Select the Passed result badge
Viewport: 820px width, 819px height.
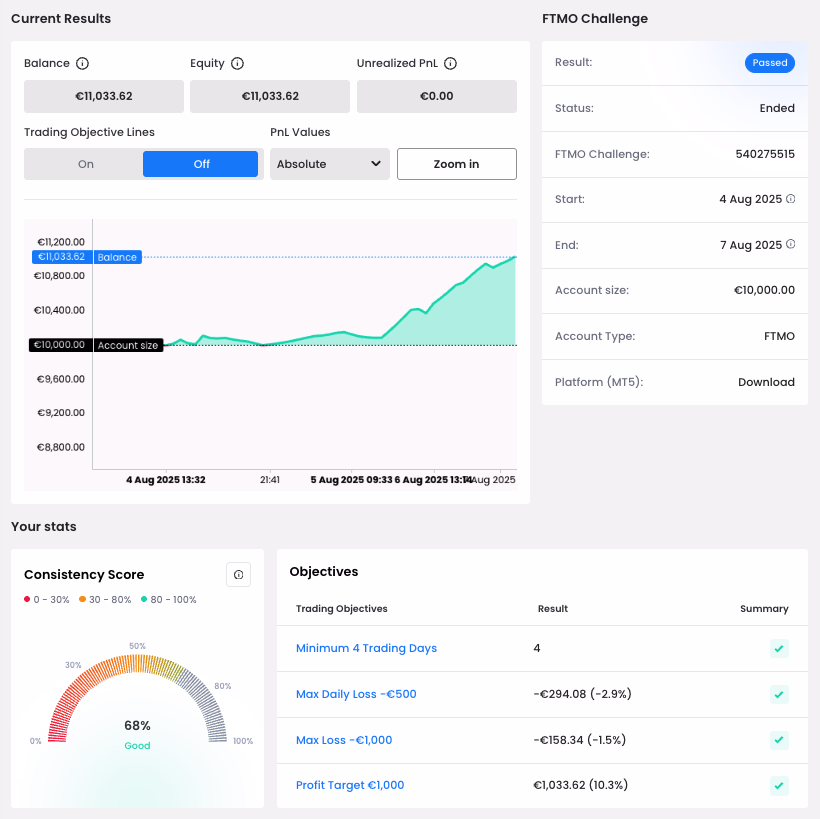tap(770, 63)
